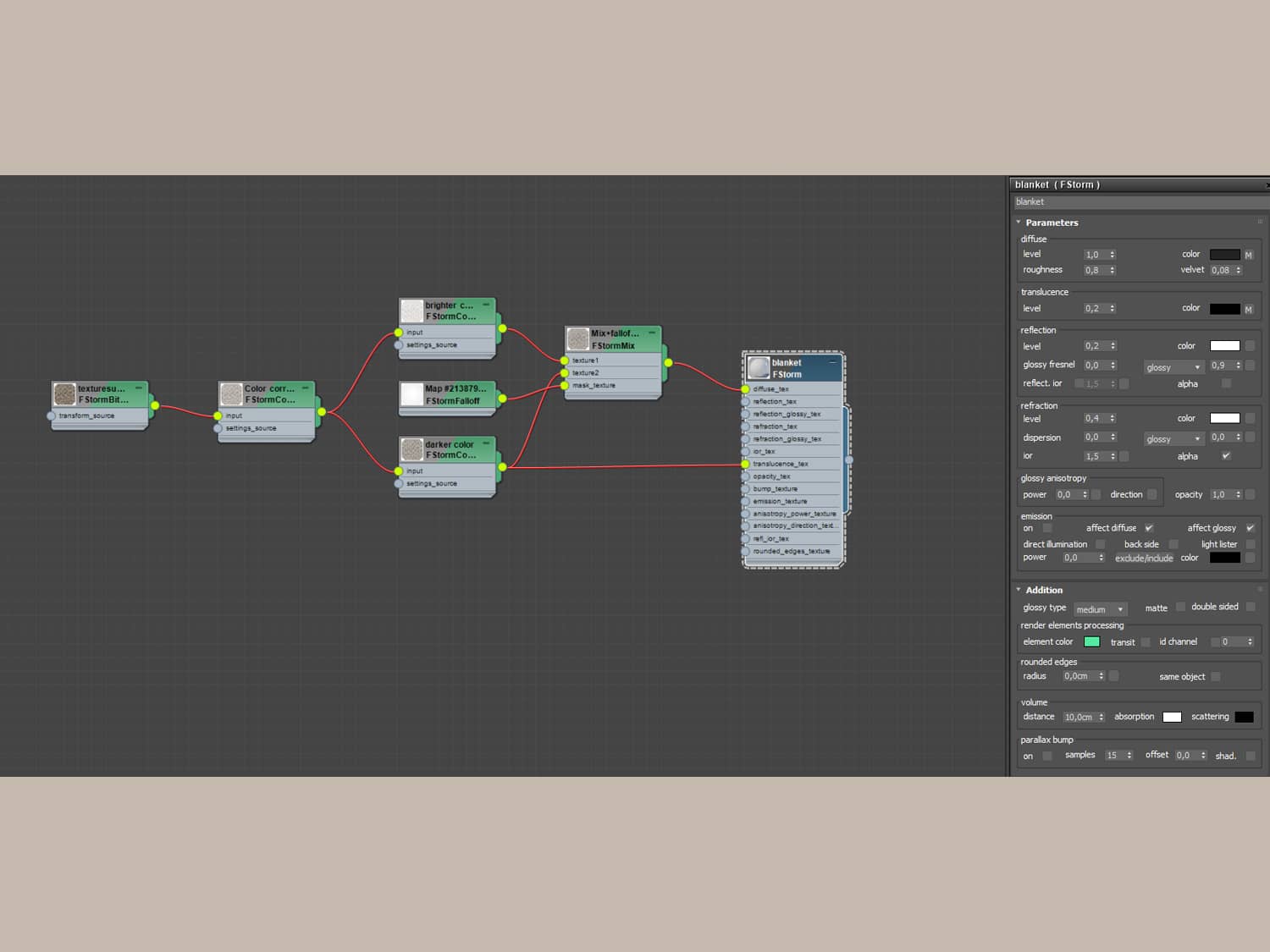
Task: Open the glossy type medium dropdown
Action: (x=1100, y=609)
